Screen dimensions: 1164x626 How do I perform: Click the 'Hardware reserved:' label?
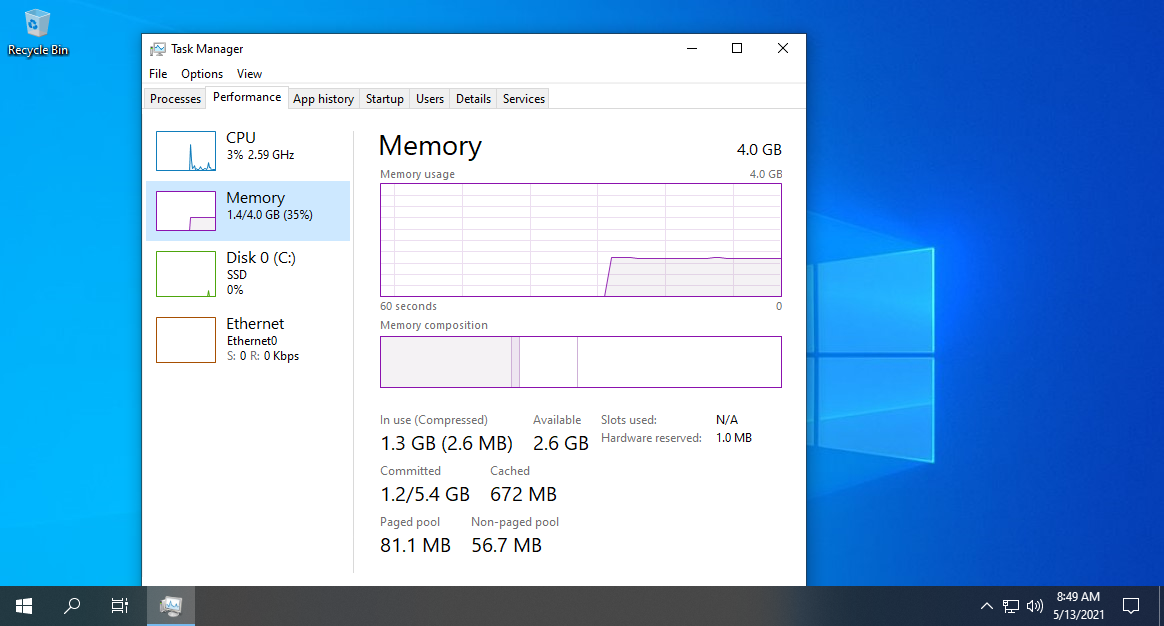click(x=651, y=438)
